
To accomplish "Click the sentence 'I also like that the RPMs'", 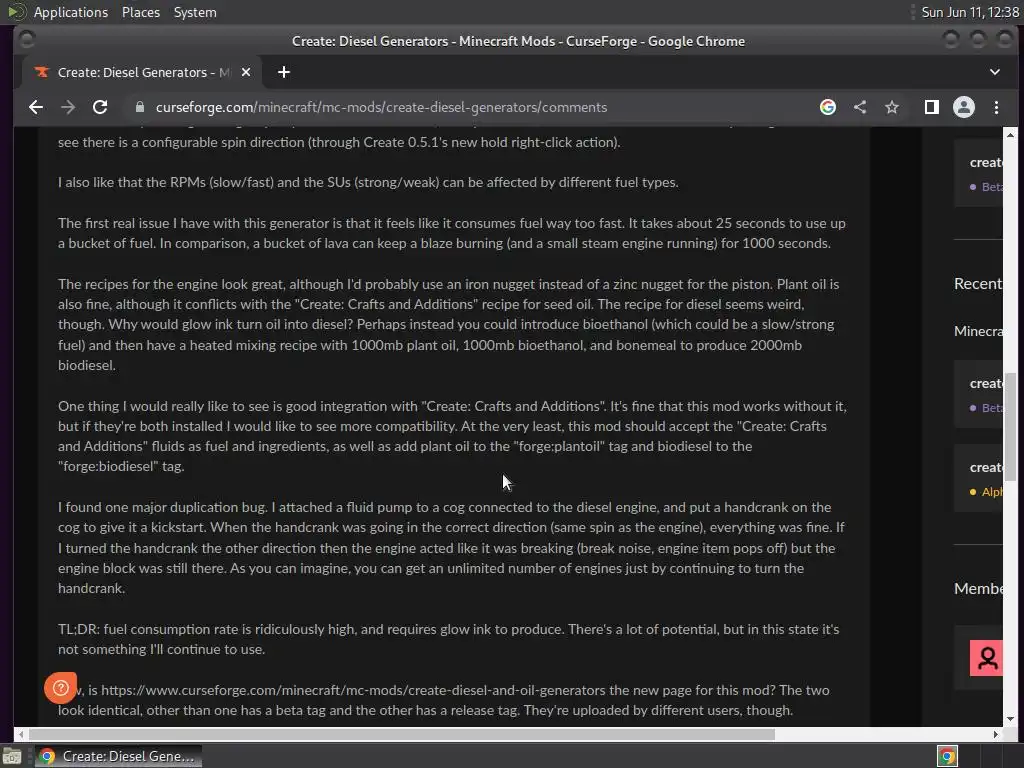I will click(368, 182).
